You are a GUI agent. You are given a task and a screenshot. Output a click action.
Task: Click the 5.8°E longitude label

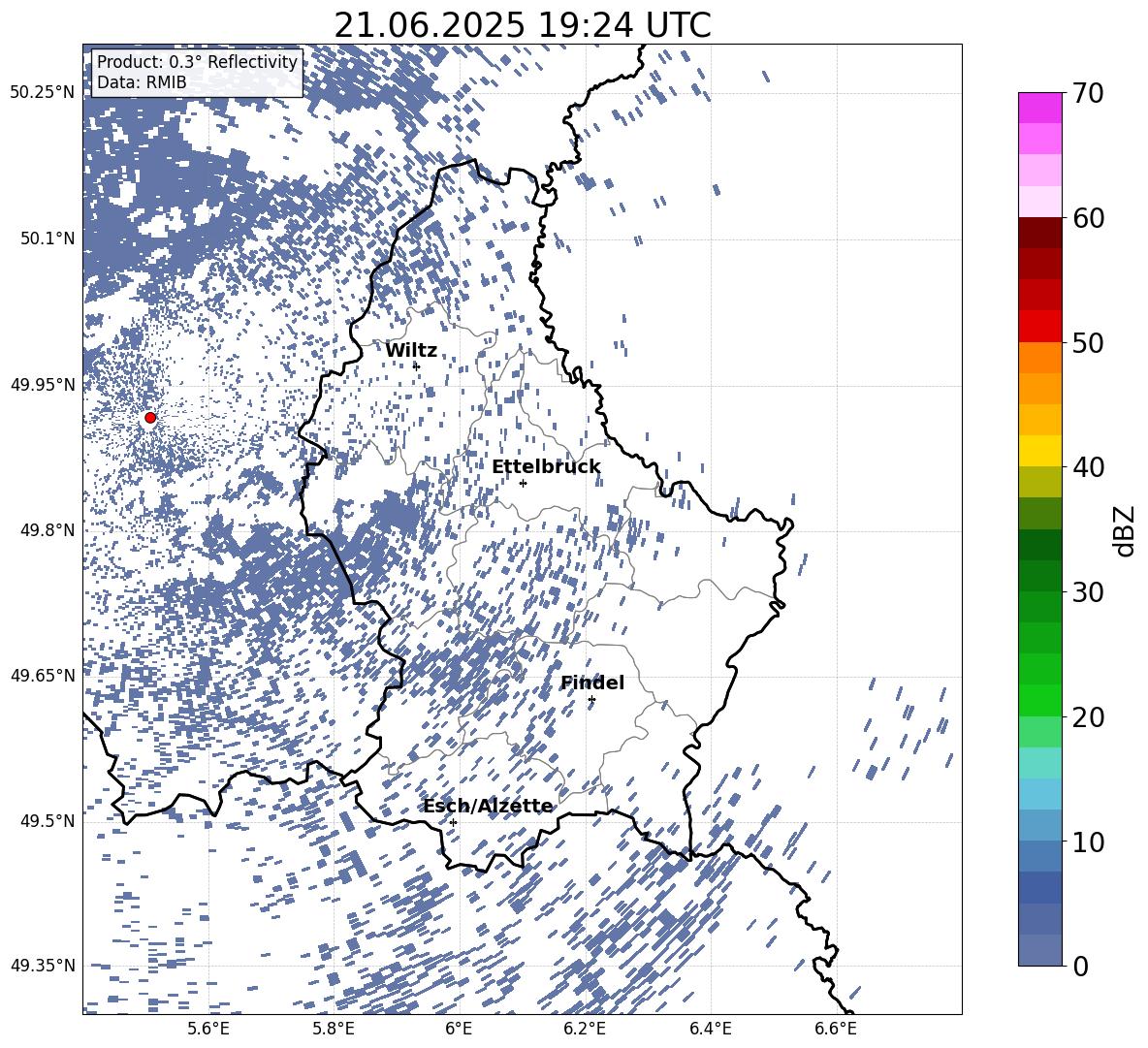coord(334,1029)
